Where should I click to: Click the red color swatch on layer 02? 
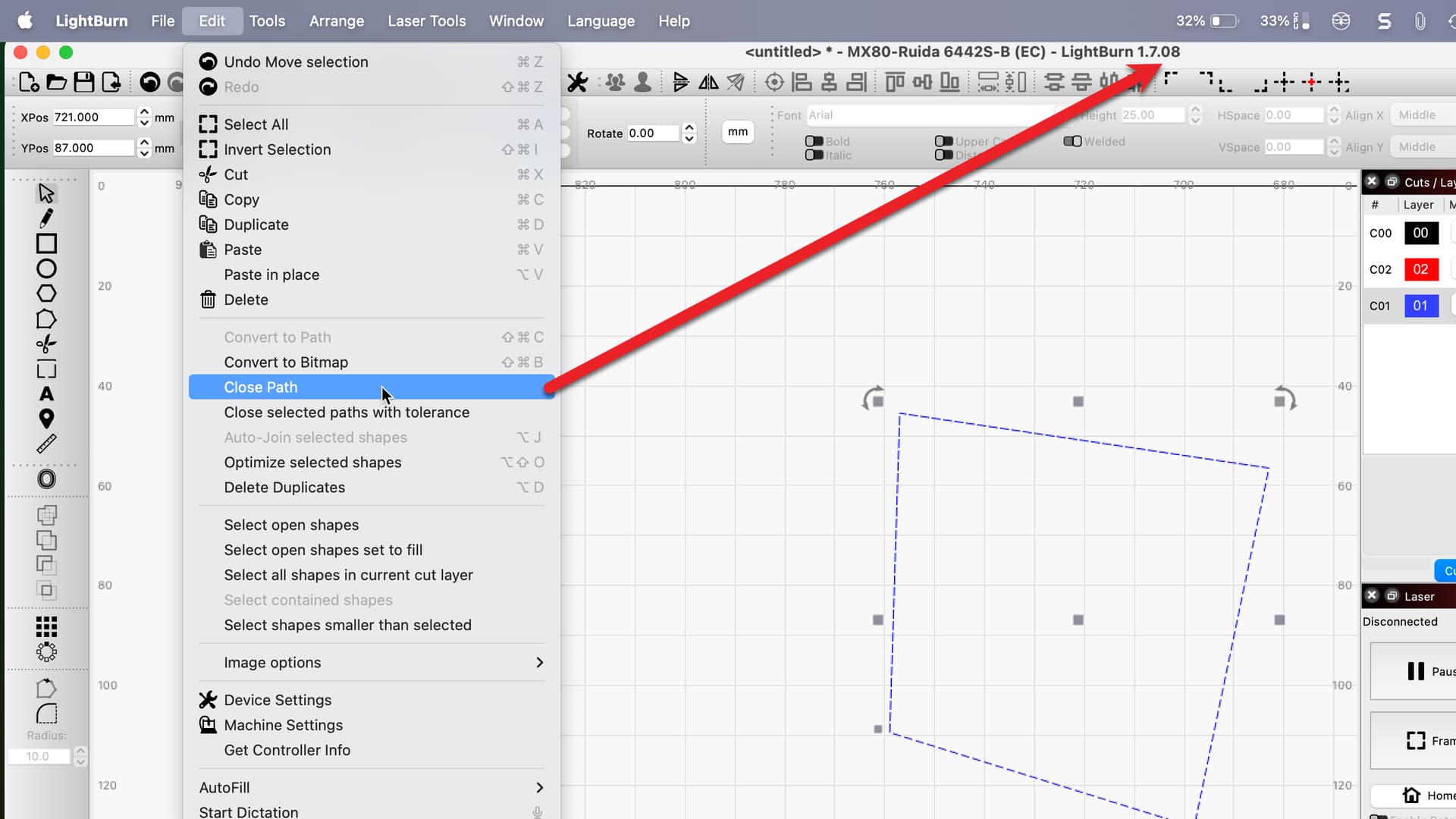1420,269
